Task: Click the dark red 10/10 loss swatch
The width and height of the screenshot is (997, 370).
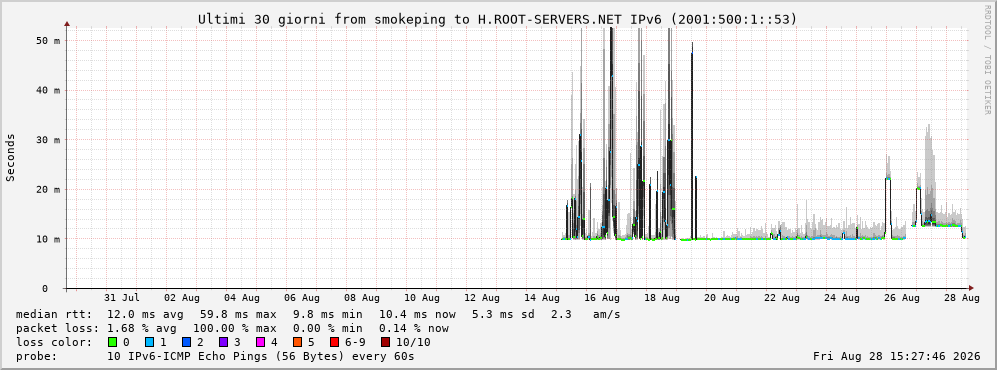Action: pos(385,342)
